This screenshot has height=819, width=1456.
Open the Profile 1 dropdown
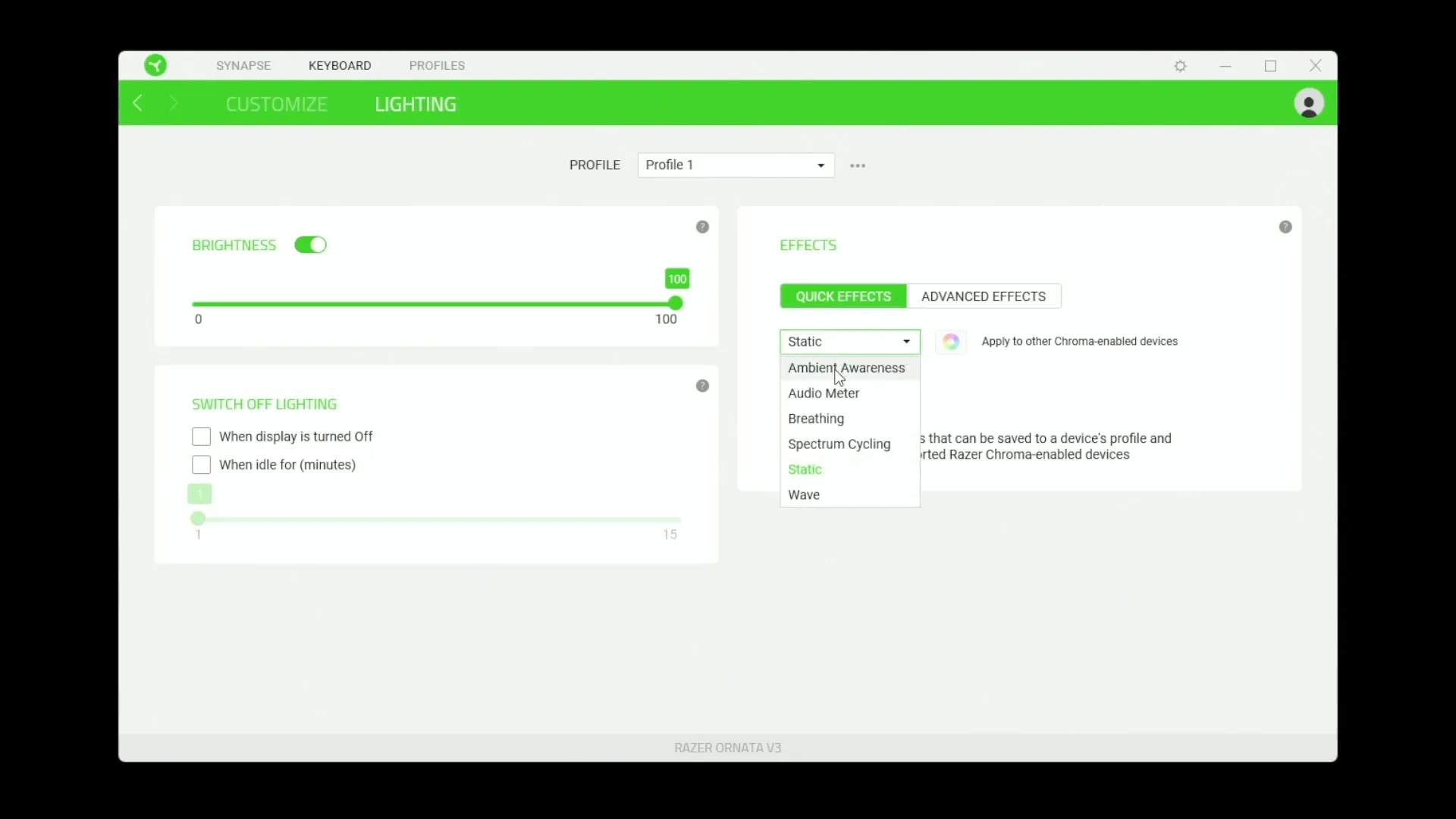coord(736,165)
